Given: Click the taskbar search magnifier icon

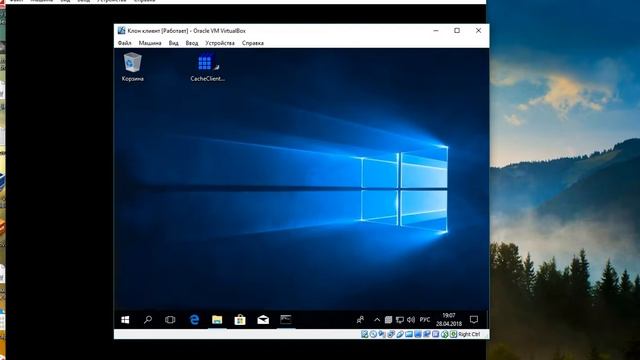Looking at the screenshot, I should coord(148,320).
